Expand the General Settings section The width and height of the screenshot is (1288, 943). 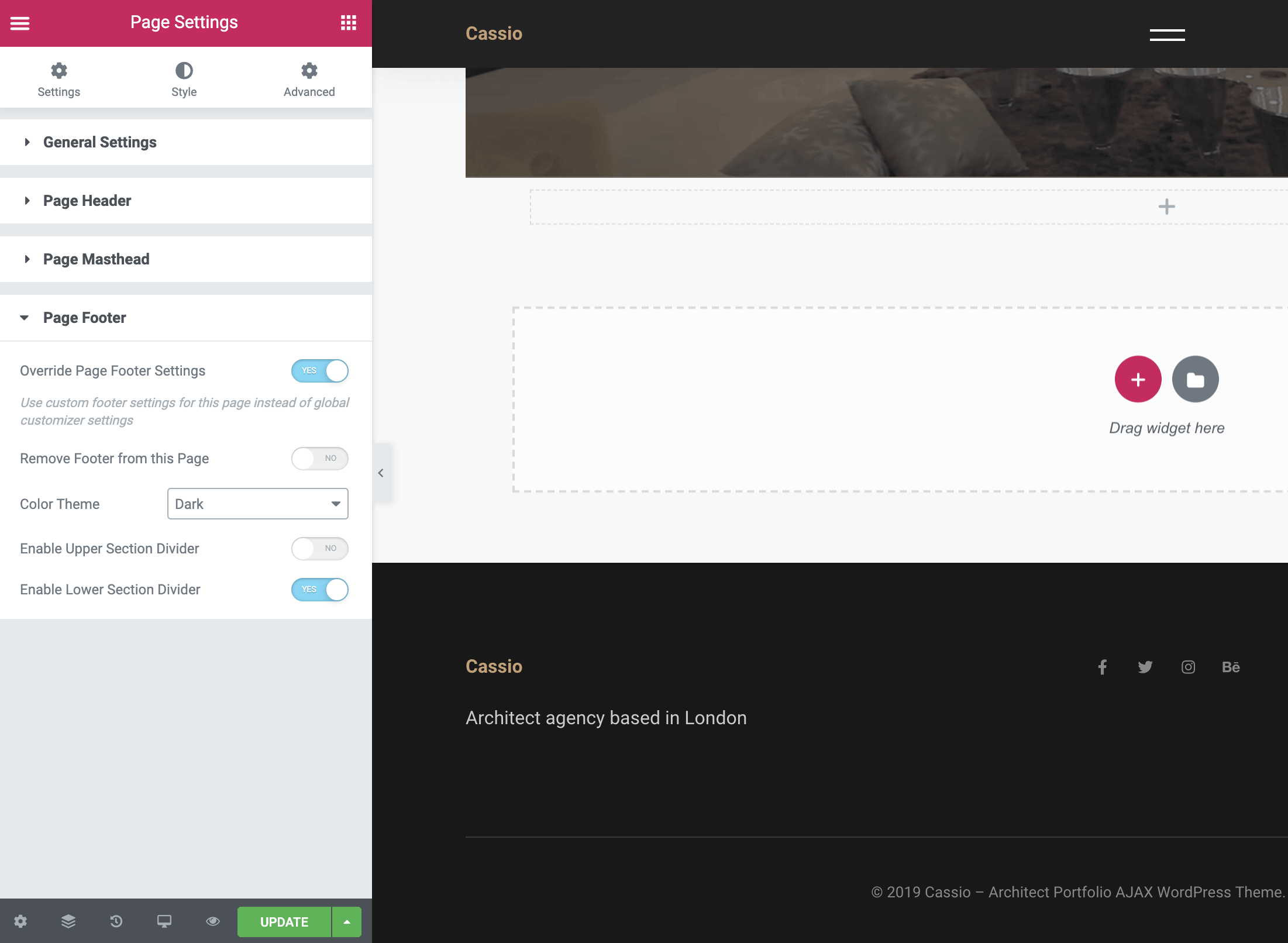point(99,142)
